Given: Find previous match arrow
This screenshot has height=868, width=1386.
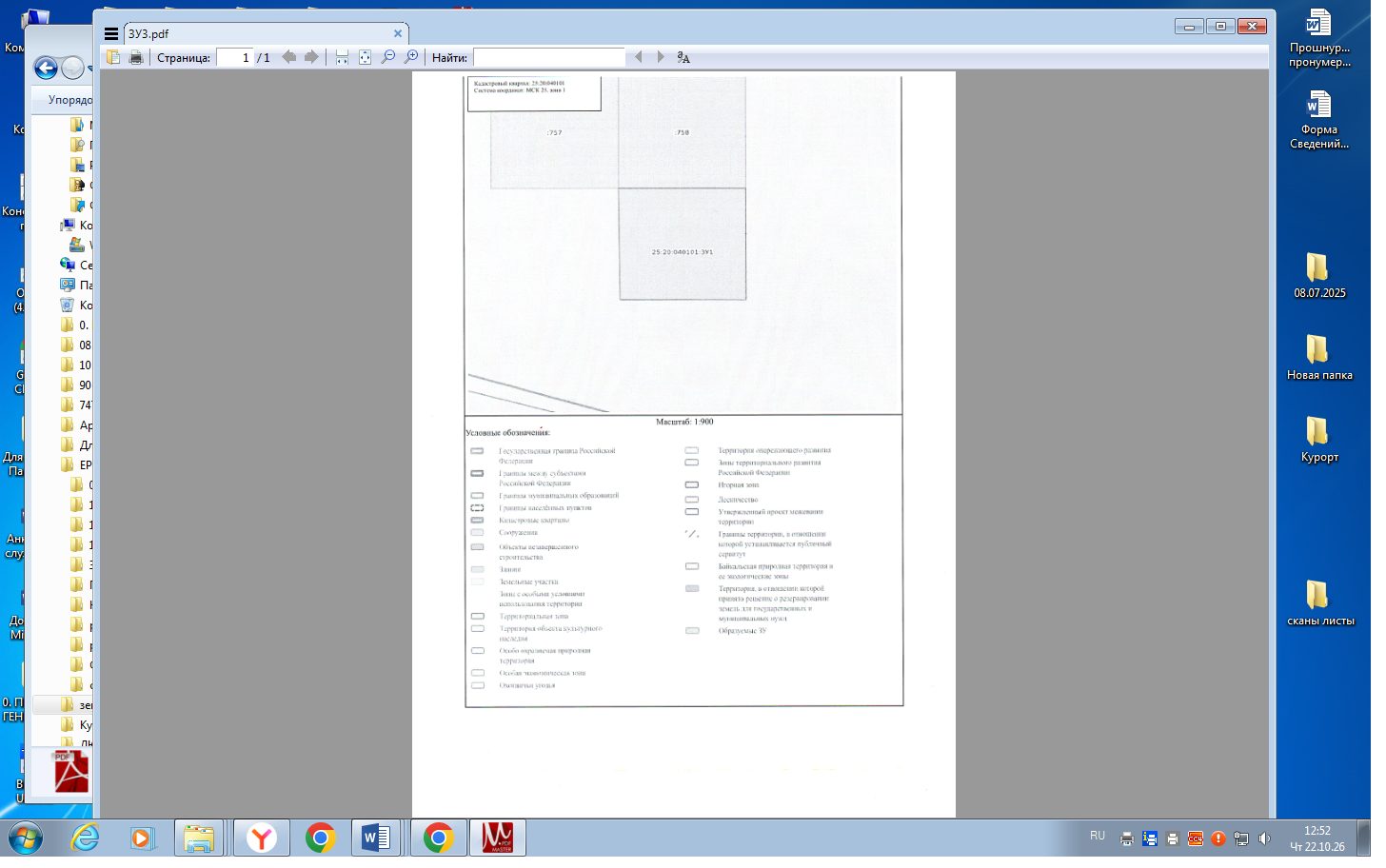Looking at the screenshot, I should point(639,57).
